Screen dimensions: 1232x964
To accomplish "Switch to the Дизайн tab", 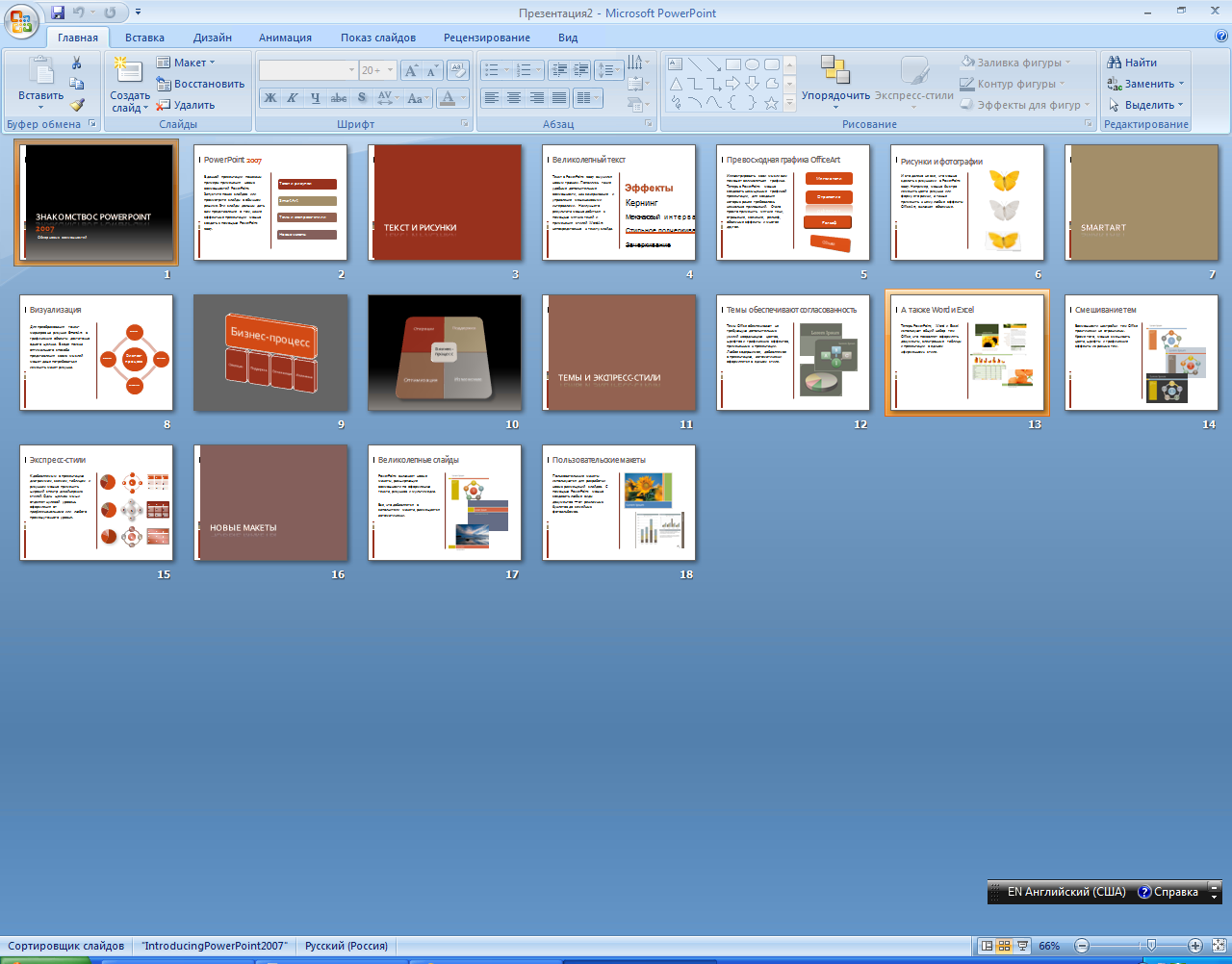I will [x=212, y=38].
